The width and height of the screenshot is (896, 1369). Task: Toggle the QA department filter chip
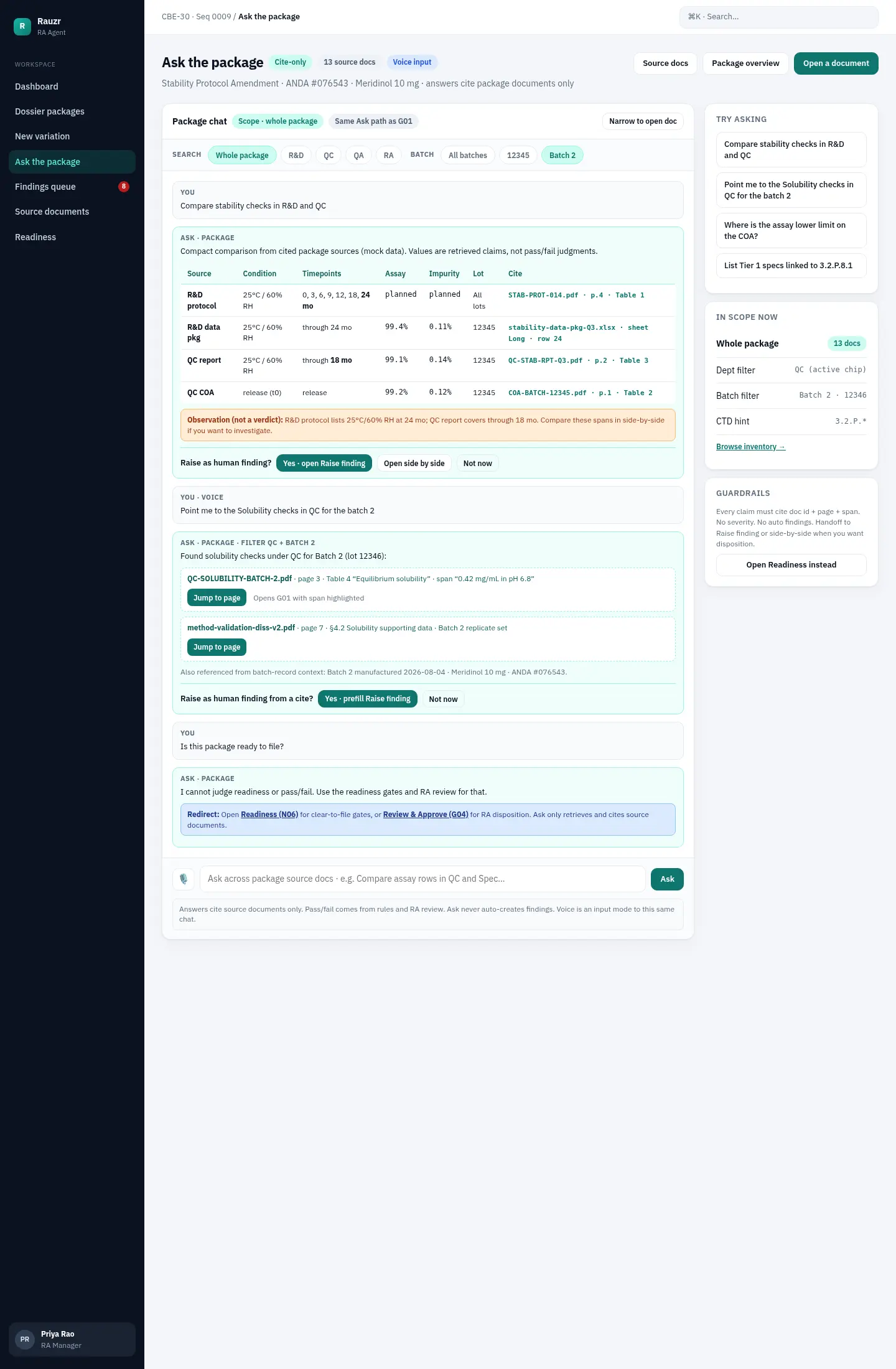(358, 155)
